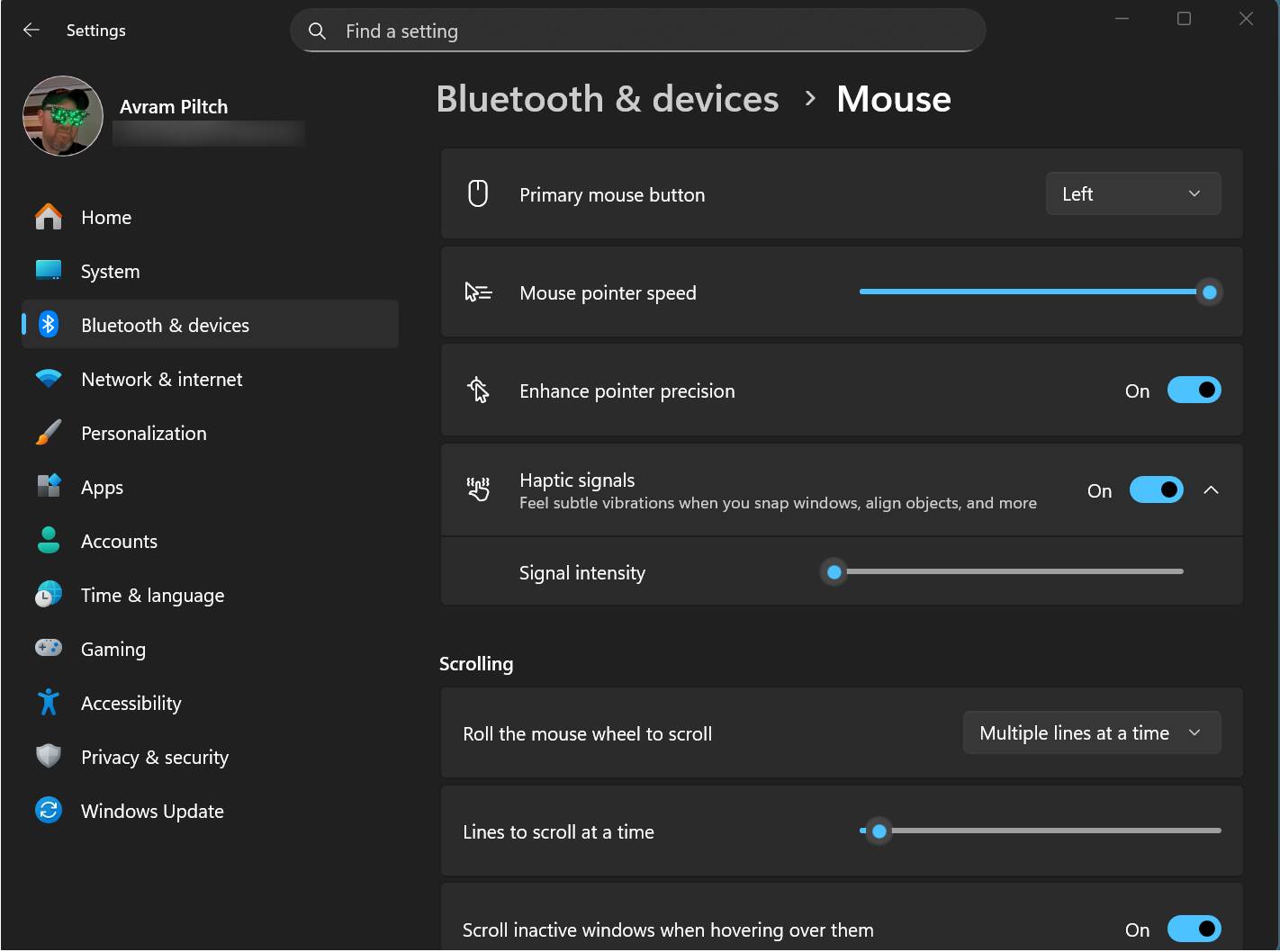The height and width of the screenshot is (952, 1280).
Task: Click the Accessibility figure icon
Action: (x=49, y=703)
